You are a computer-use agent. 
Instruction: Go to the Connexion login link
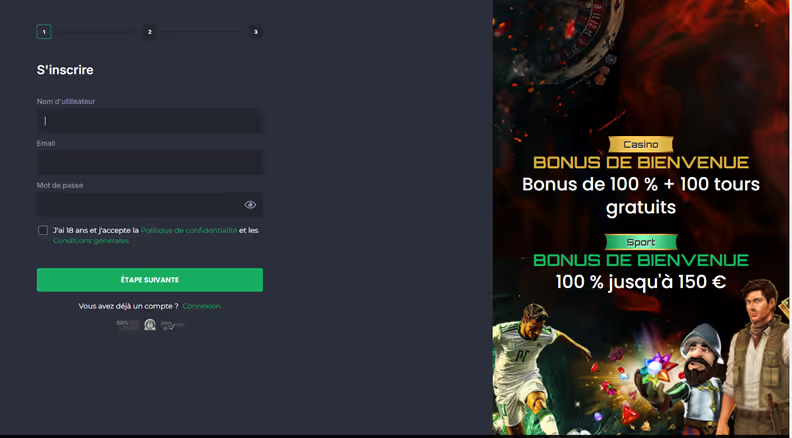pos(202,306)
